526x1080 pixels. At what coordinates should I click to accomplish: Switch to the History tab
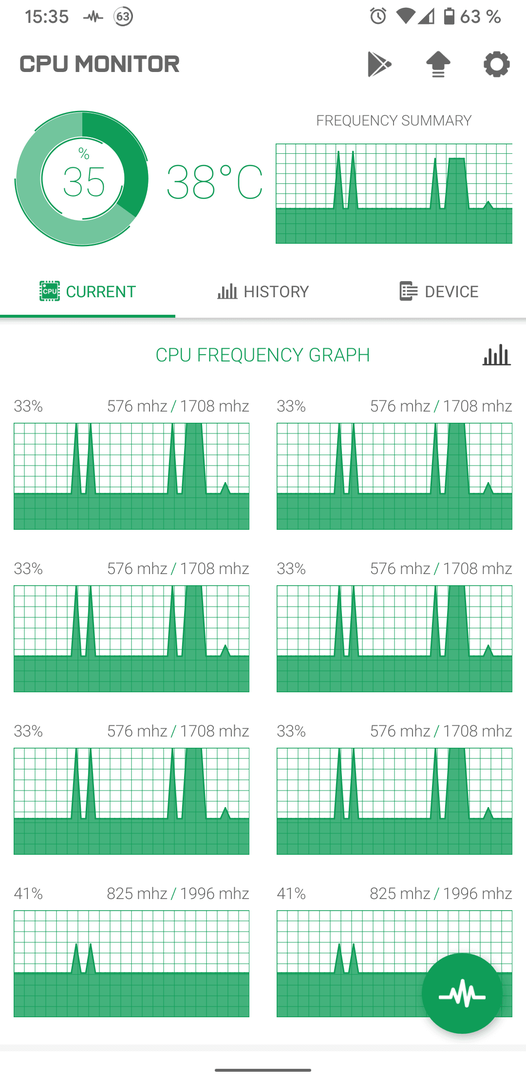point(263,291)
